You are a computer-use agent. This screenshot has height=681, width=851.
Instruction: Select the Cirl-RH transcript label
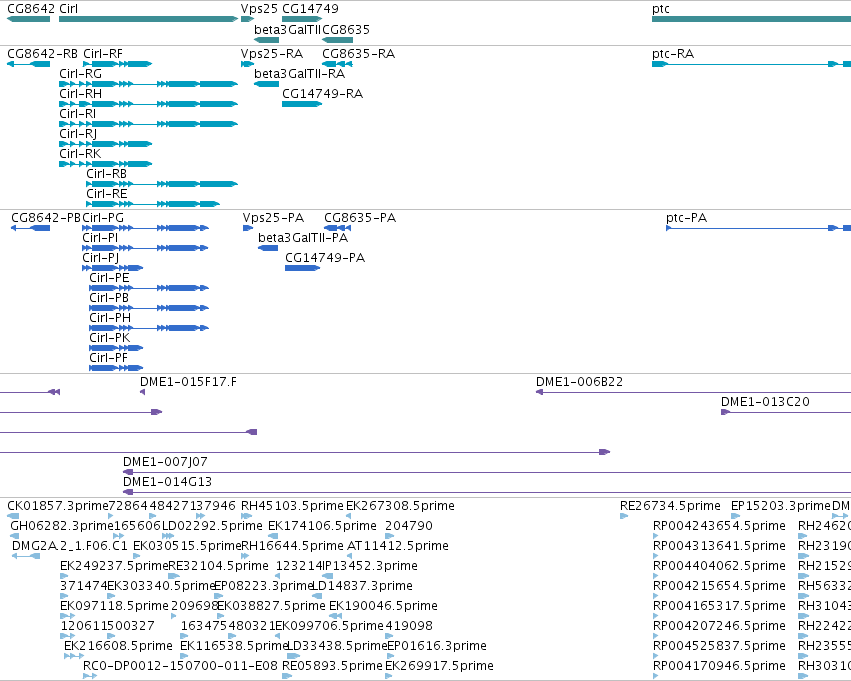[x=80, y=94]
